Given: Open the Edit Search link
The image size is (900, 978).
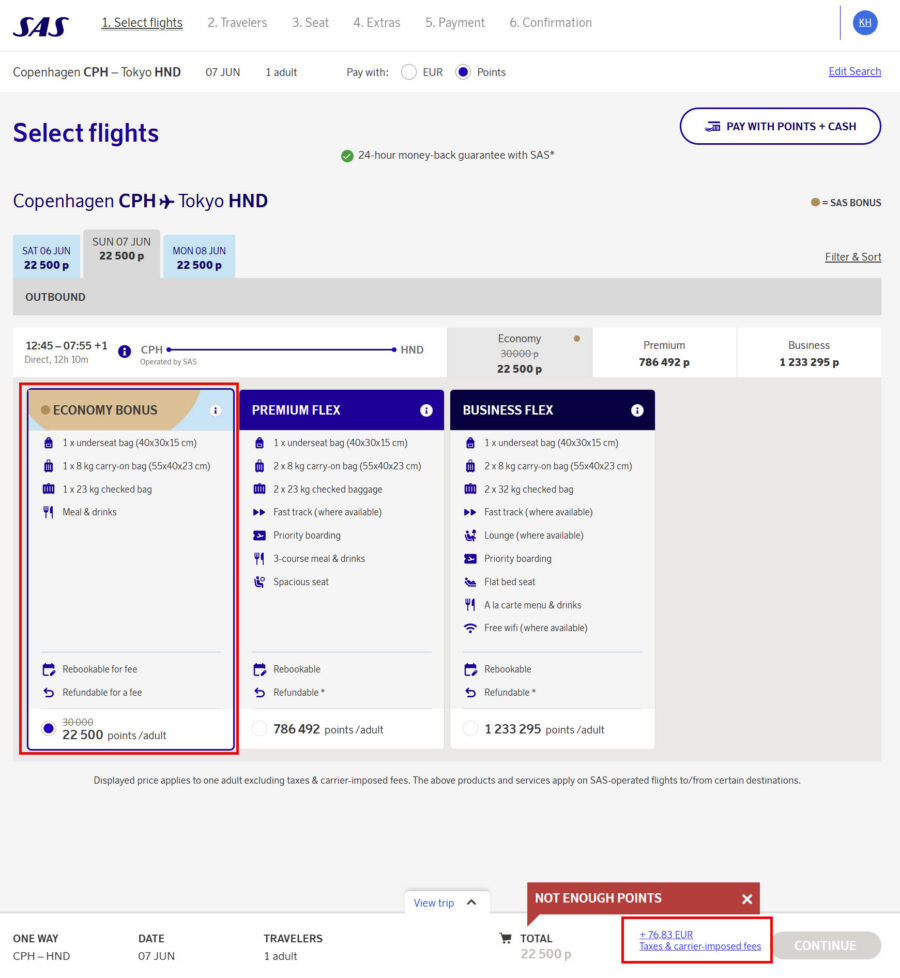Looking at the screenshot, I should click(854, 72).
